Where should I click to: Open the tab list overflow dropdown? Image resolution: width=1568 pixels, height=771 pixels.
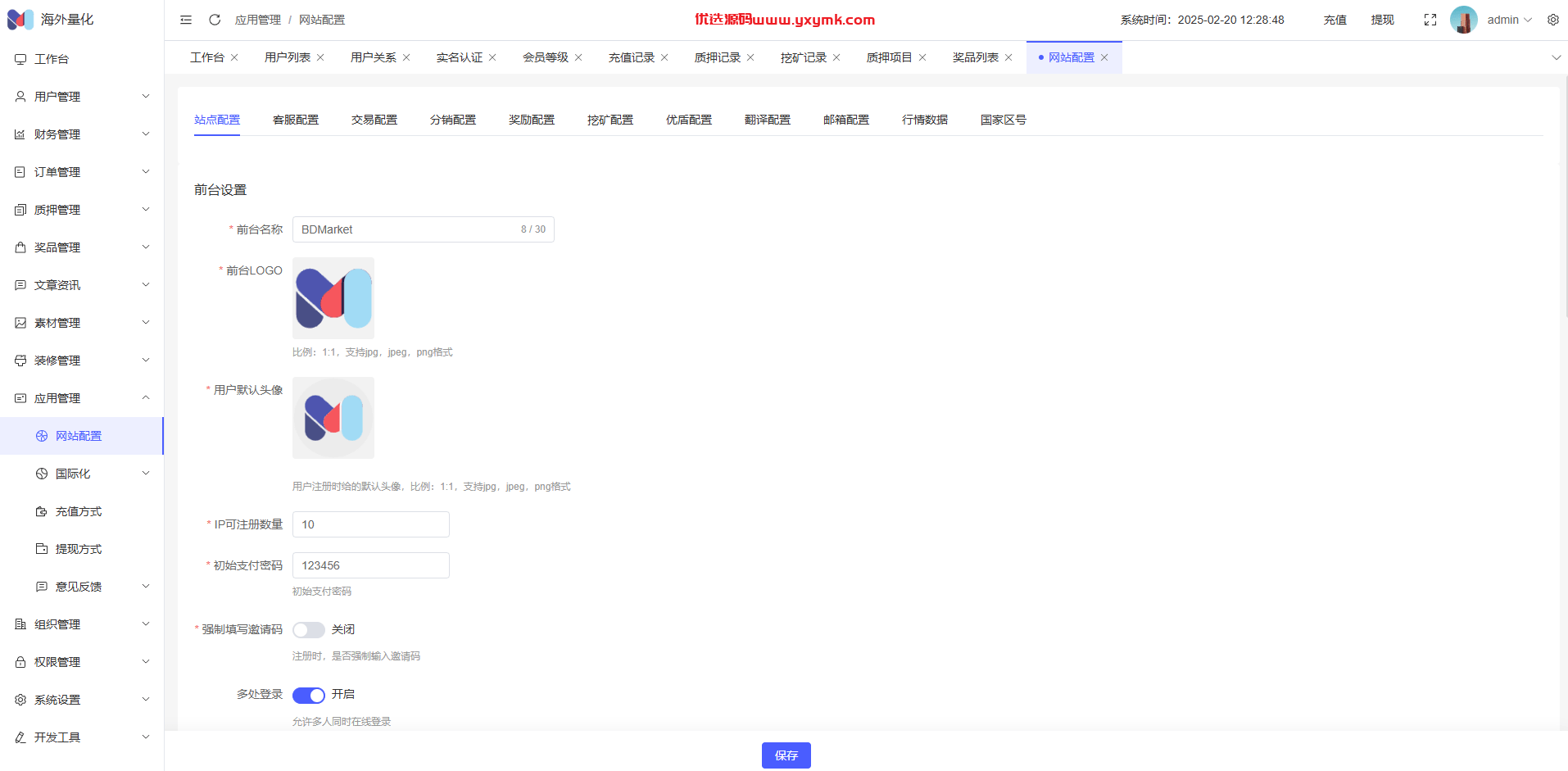coord(1557,57)
